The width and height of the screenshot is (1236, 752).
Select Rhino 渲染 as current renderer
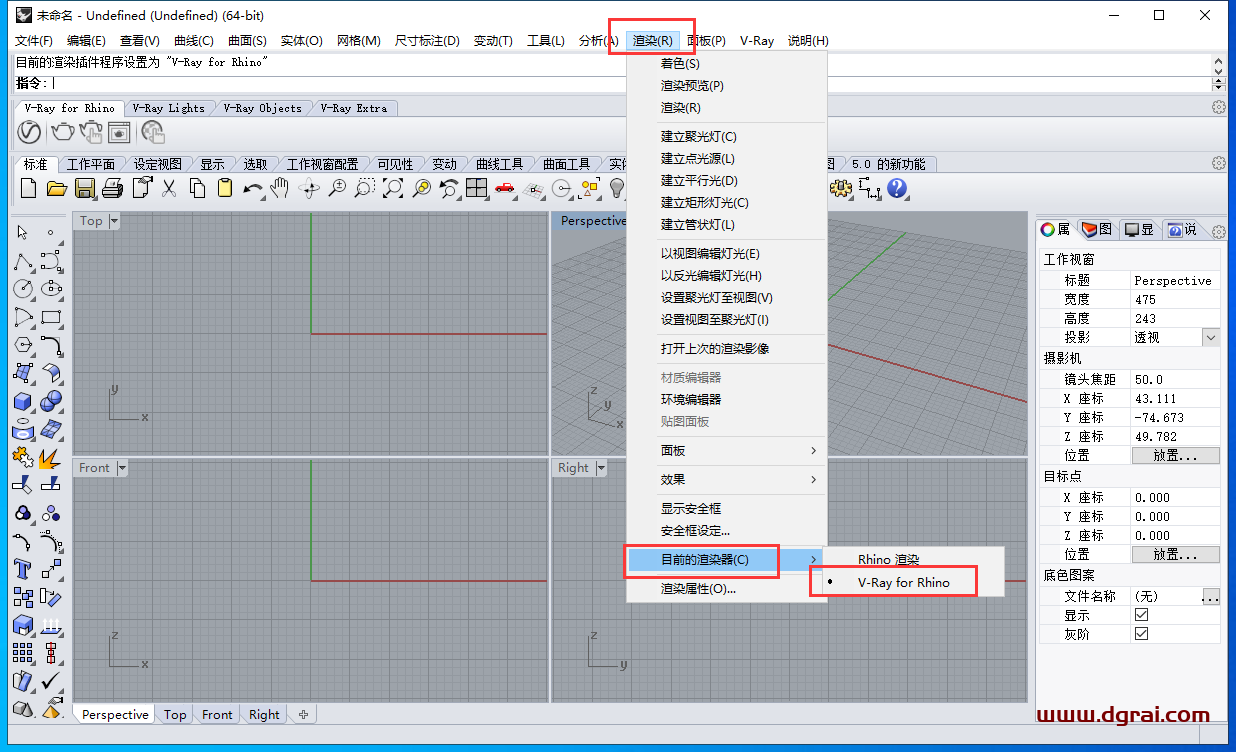click(888, 559)
